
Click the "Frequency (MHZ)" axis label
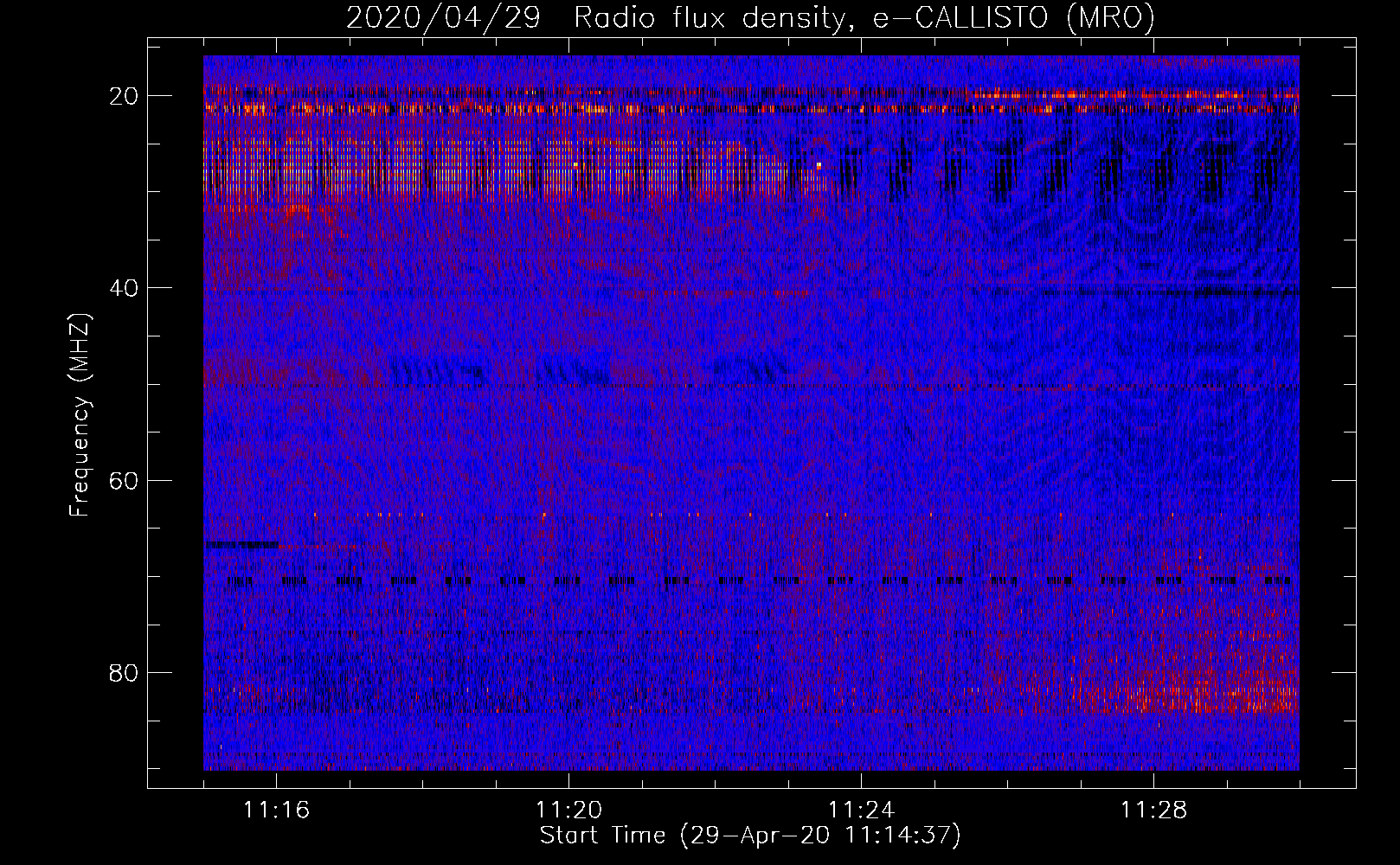point(79,415)
